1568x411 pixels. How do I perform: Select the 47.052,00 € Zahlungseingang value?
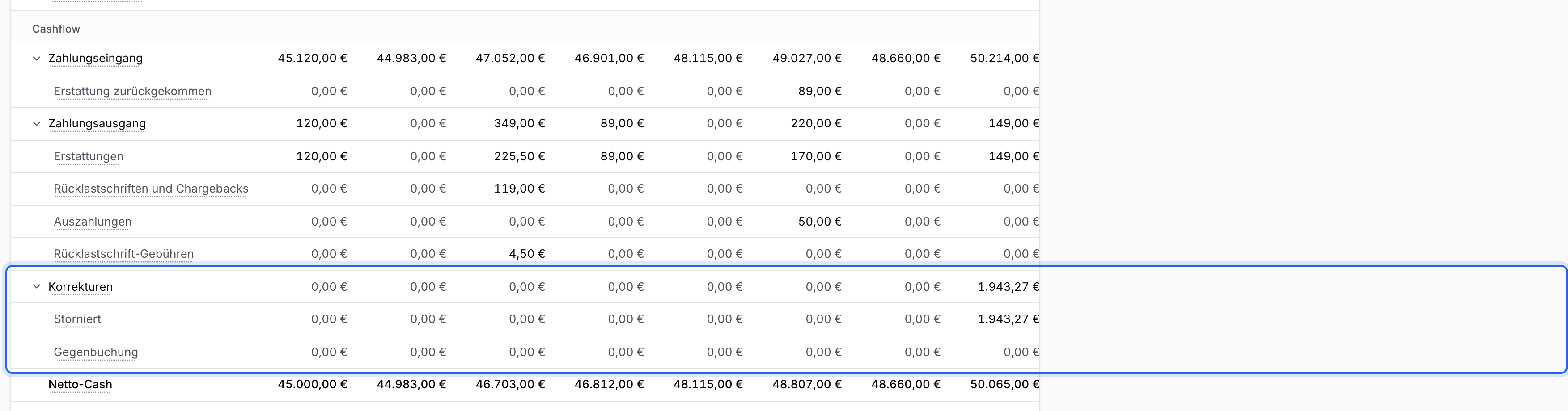coord(510,59)
